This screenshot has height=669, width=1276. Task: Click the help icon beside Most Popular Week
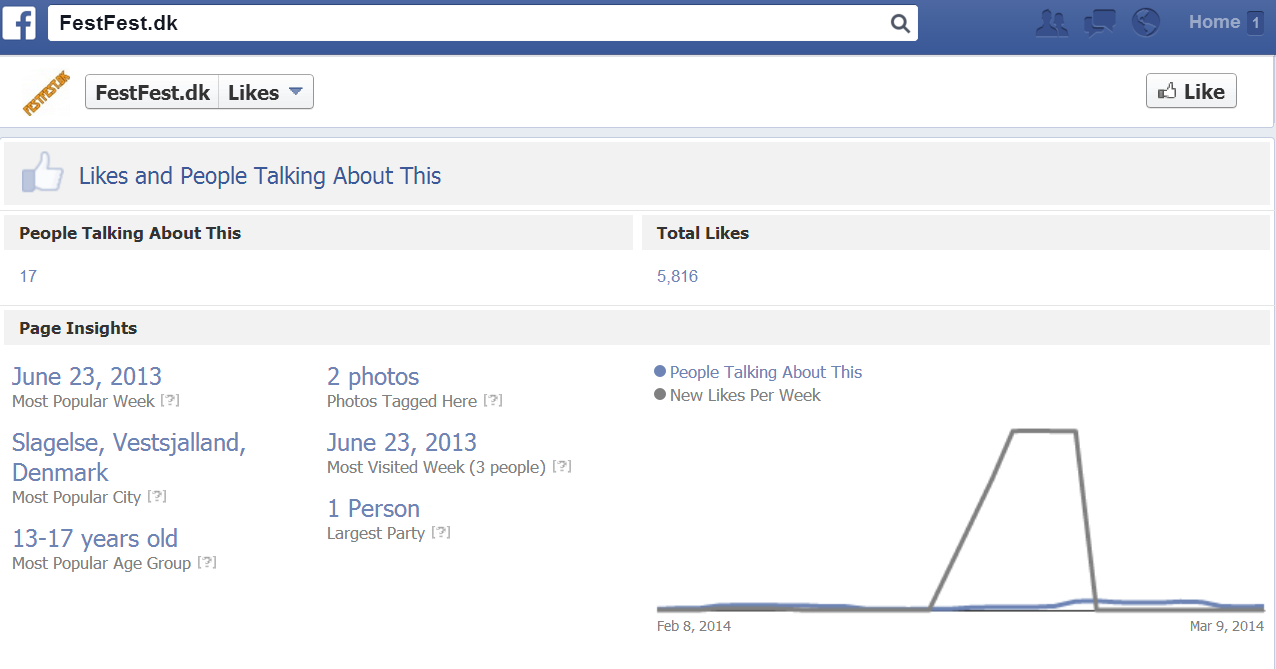171,401
